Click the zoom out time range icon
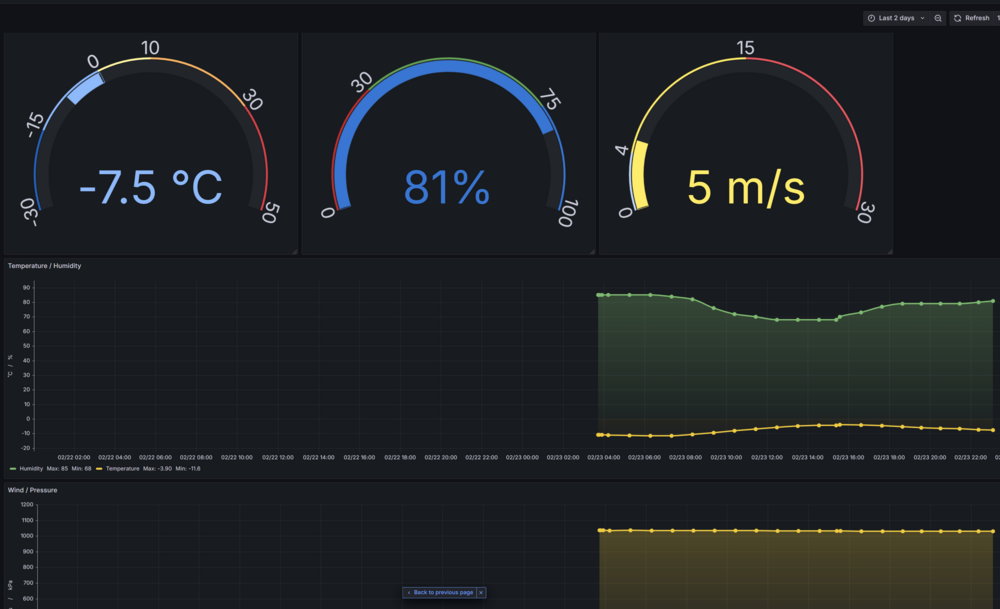This screenshot has height=609, width=1000. [938, 18]
